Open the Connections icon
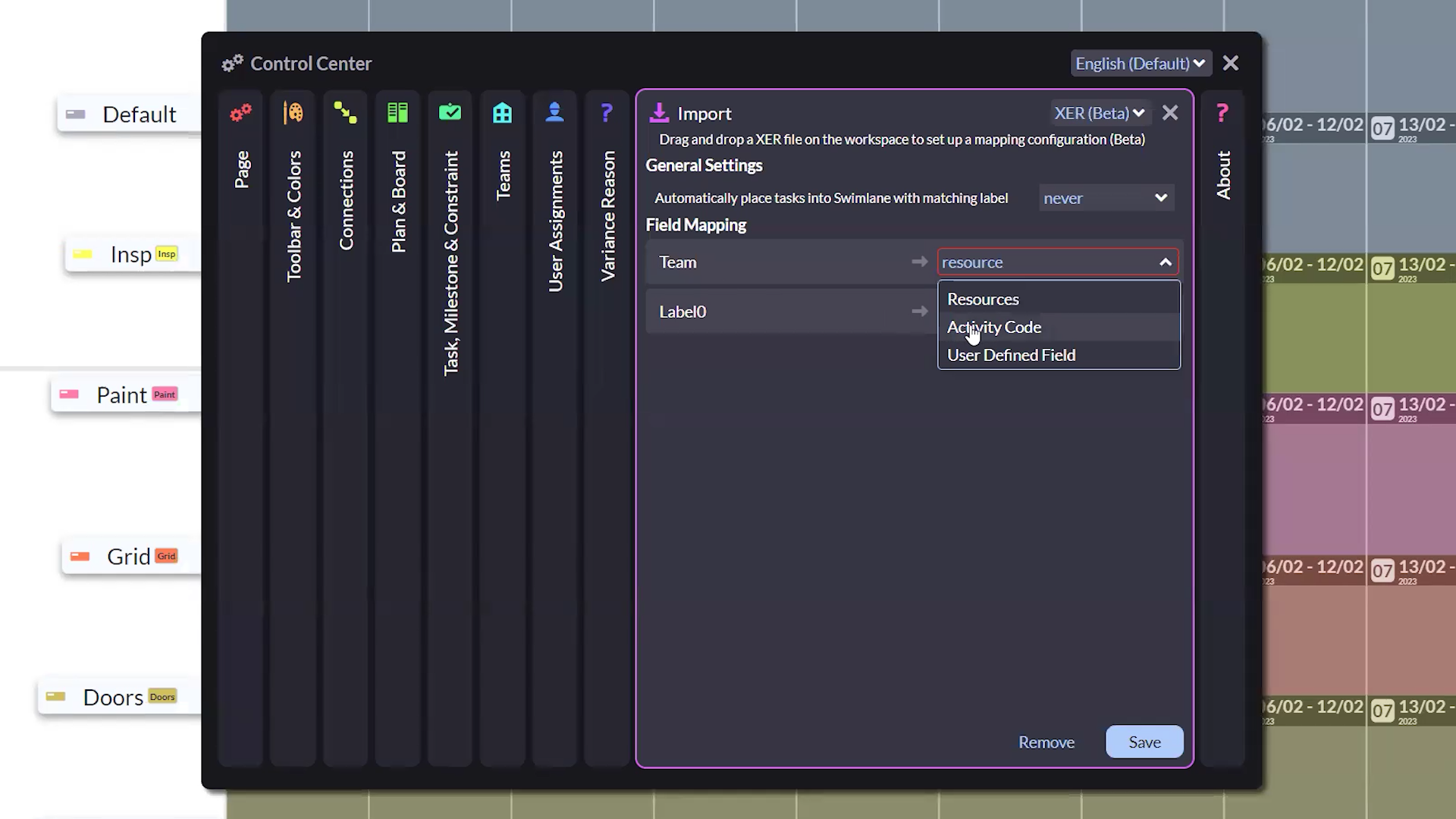Screen dimensions: 1456x819 (x=346, y=113)
